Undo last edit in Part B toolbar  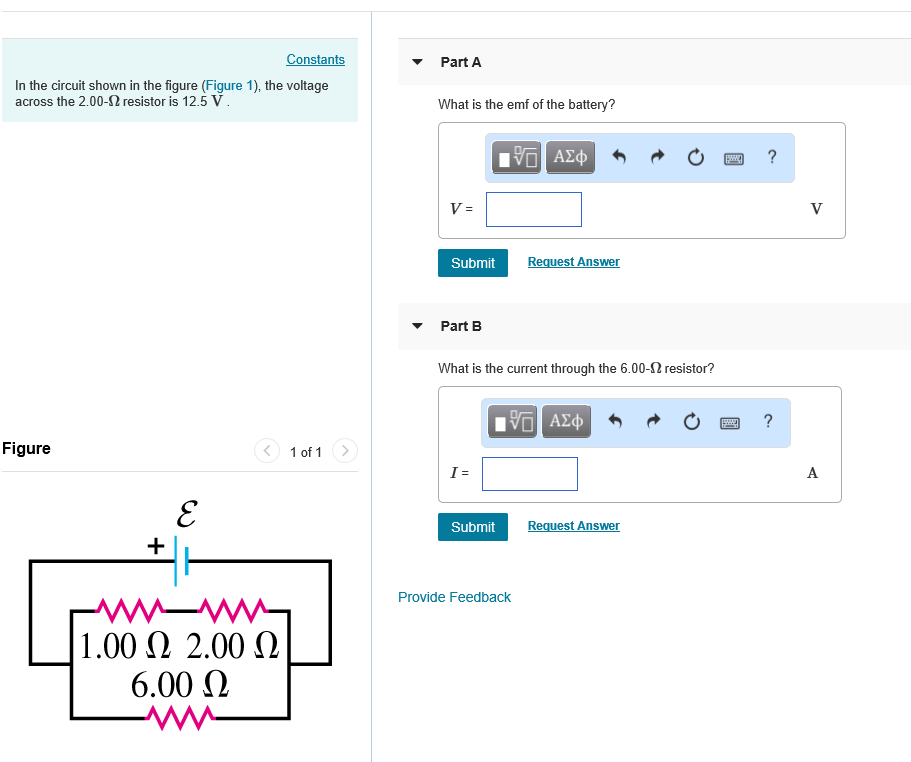click(x=615, y=421)
